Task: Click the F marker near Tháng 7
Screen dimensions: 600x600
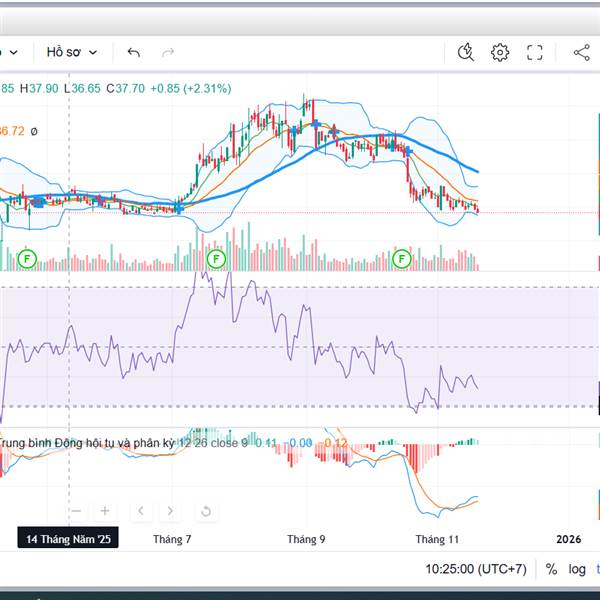Action: (215, 260)
